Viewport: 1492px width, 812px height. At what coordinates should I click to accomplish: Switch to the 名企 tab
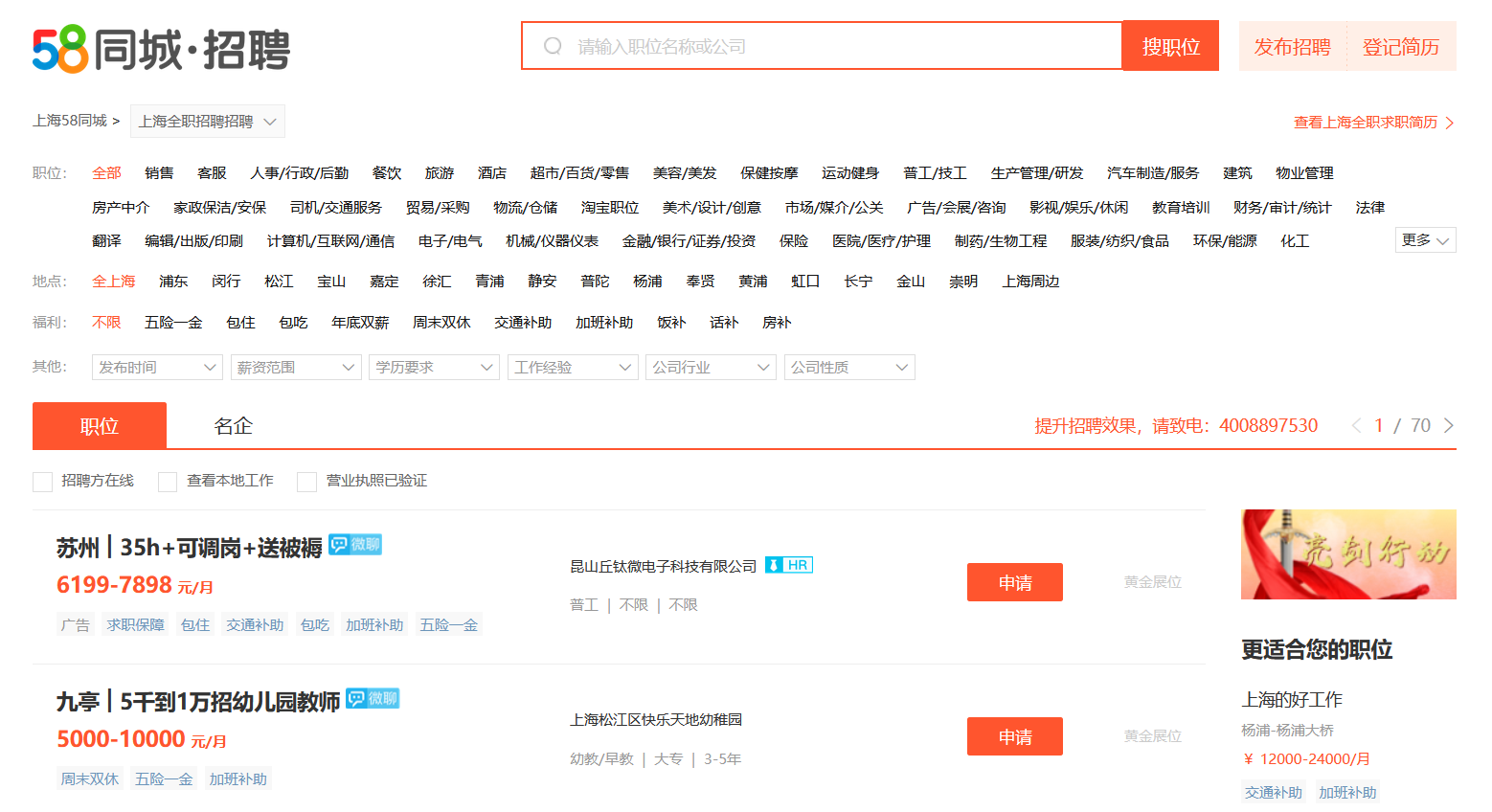233,426
